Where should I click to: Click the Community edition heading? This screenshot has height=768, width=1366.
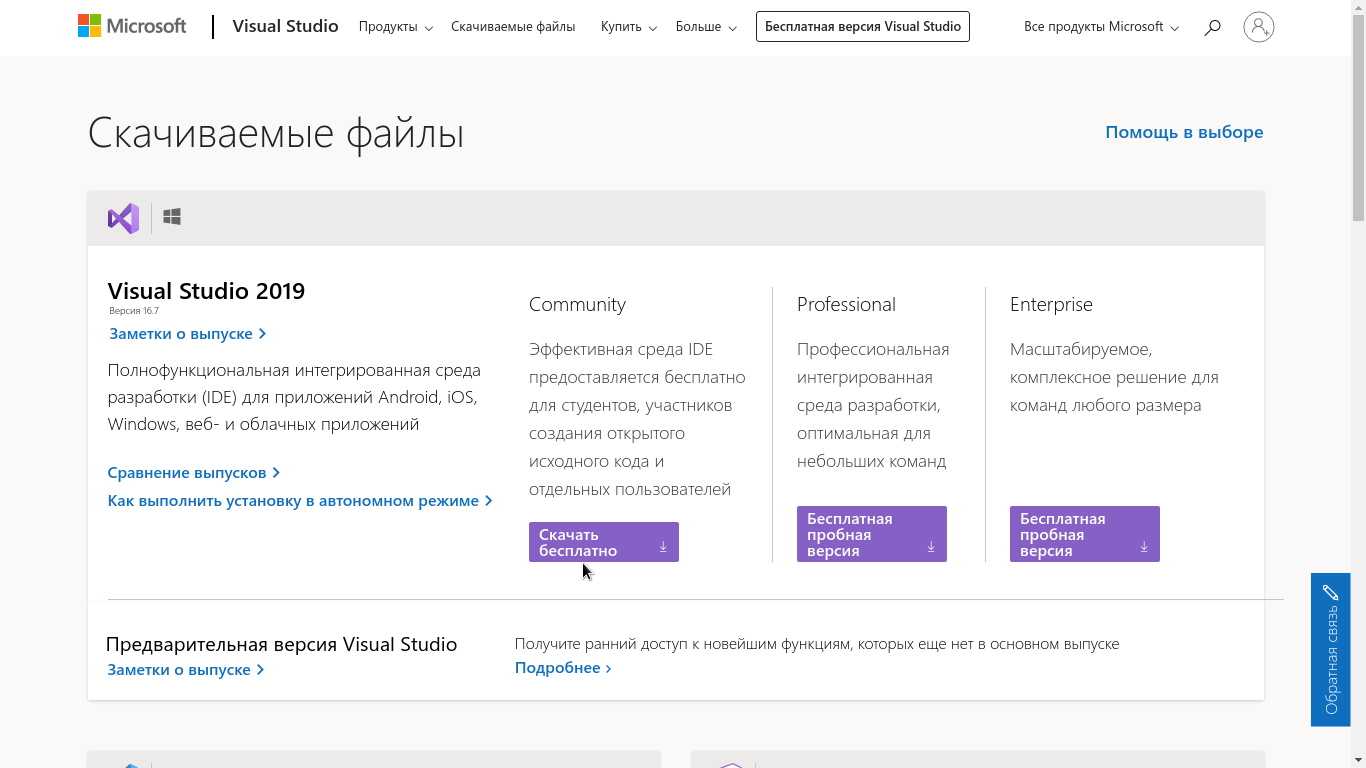(x=577, y=304)
